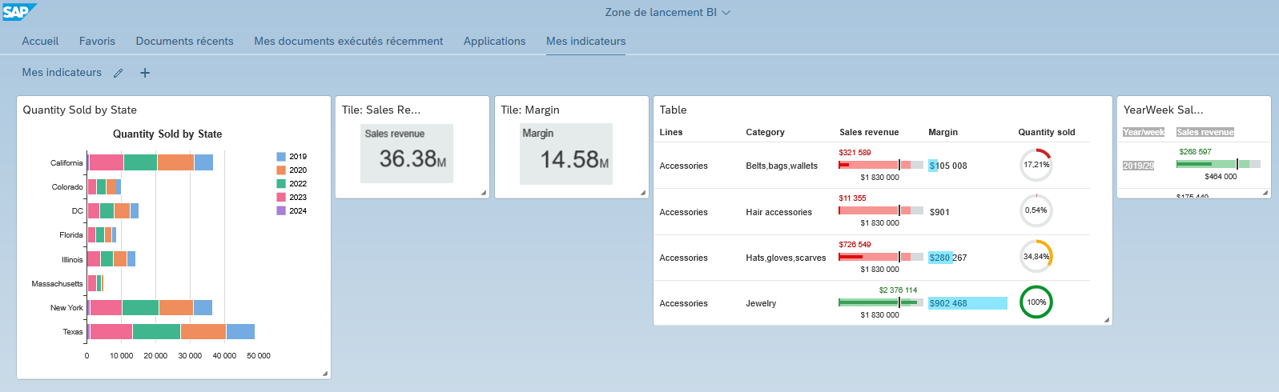Click the $902 468 margin bar
The width and height of the screenshot is (1279, 392).
tap(967, 303)
